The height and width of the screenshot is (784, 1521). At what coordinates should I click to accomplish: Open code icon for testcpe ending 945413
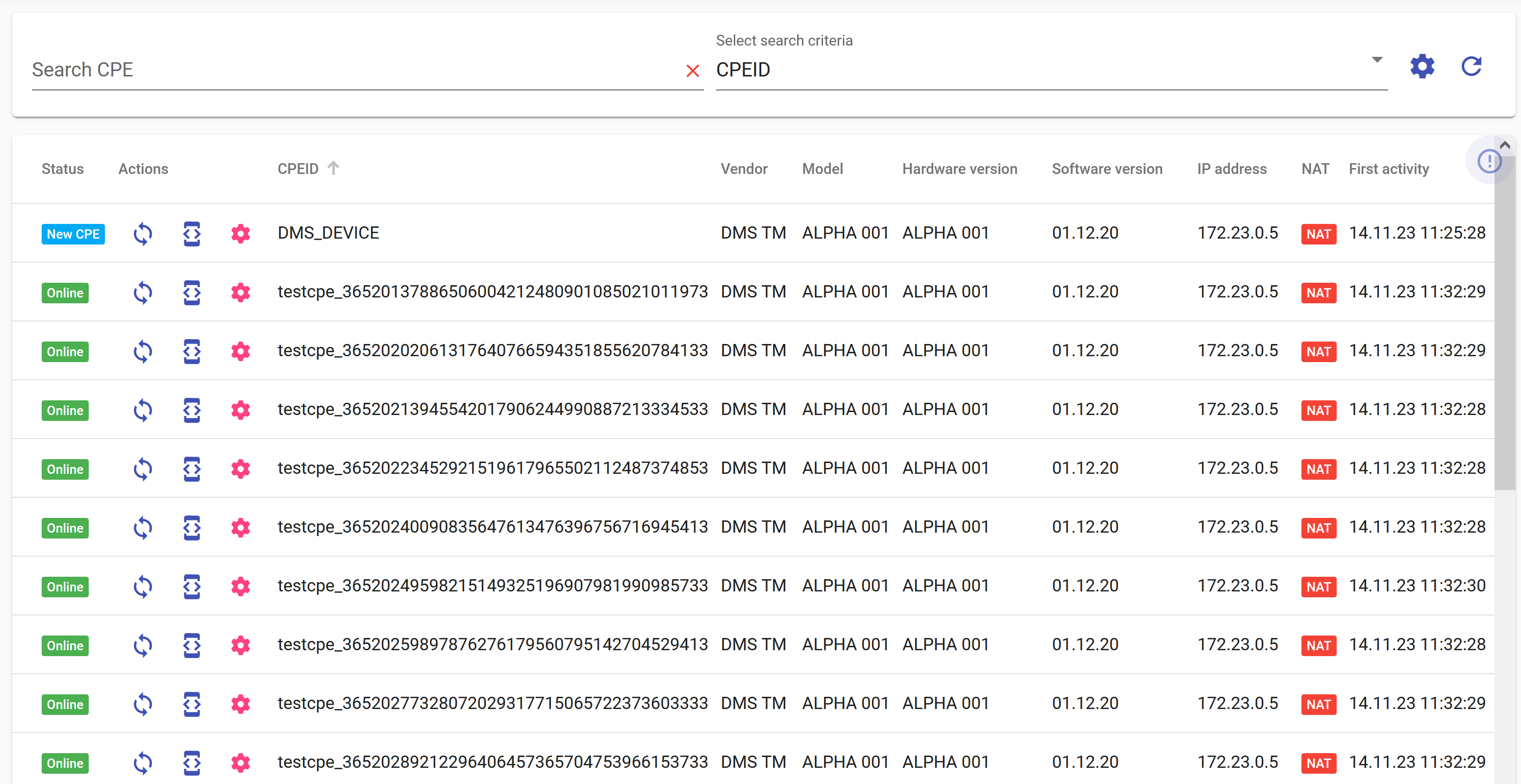pyautogui.click(x=192, y=528)
